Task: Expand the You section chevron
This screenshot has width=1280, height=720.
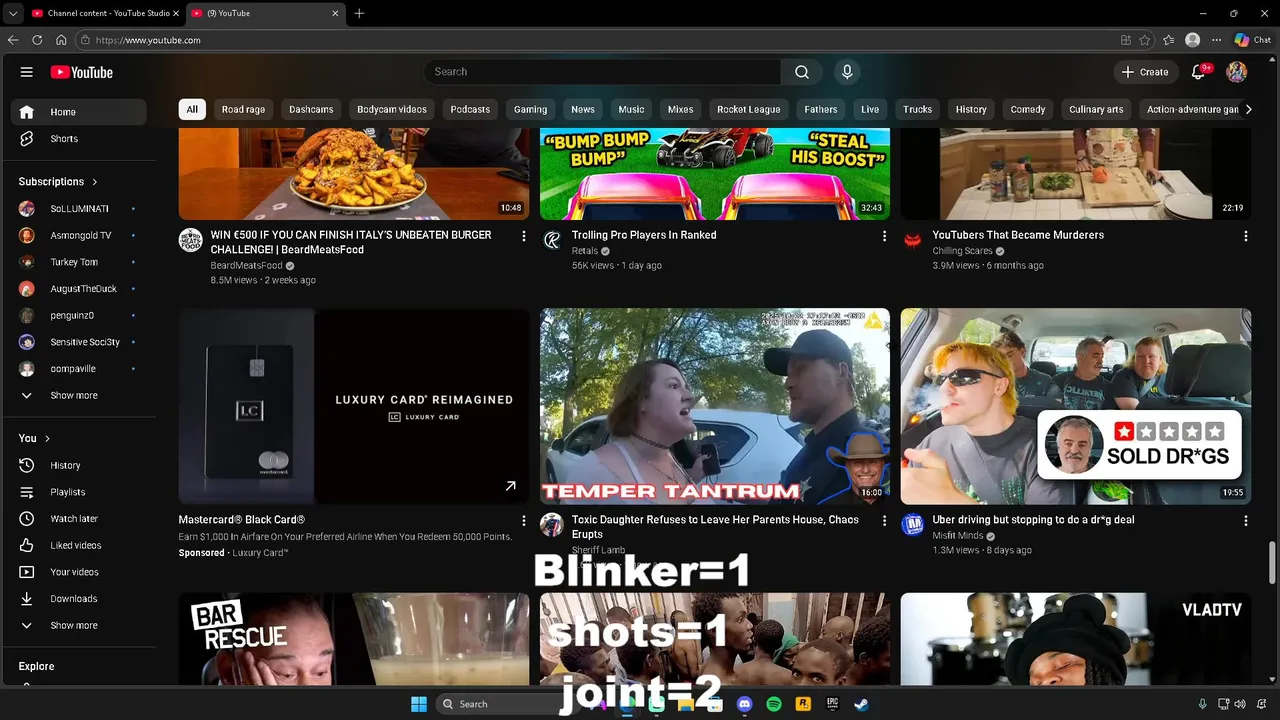Action: coord(47,438)
